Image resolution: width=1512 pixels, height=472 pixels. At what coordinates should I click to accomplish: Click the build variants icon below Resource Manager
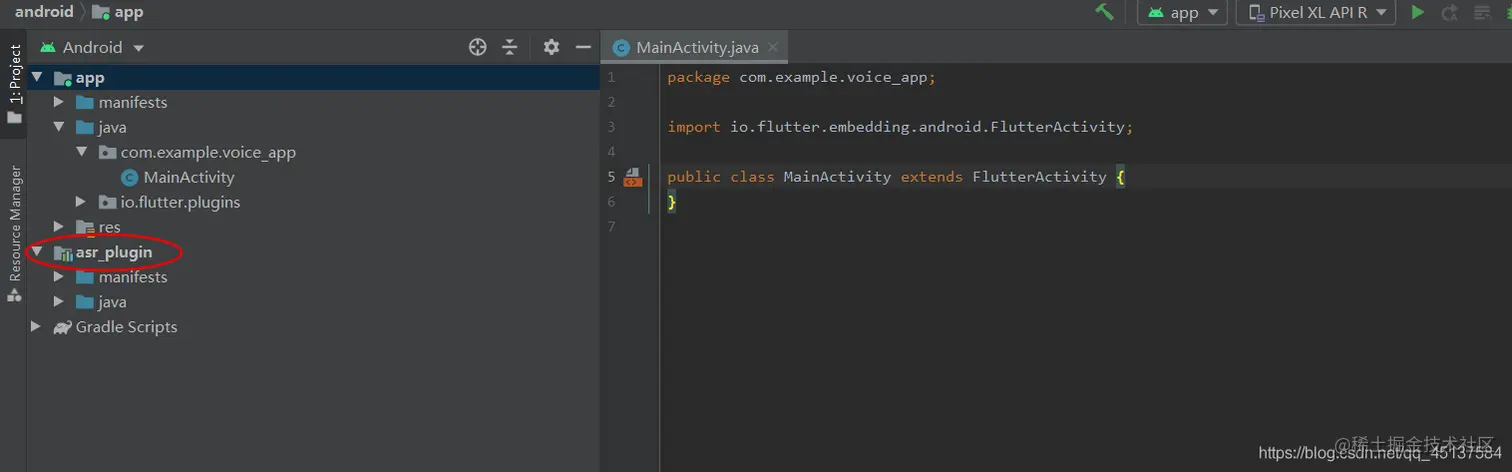click(14, 295)
